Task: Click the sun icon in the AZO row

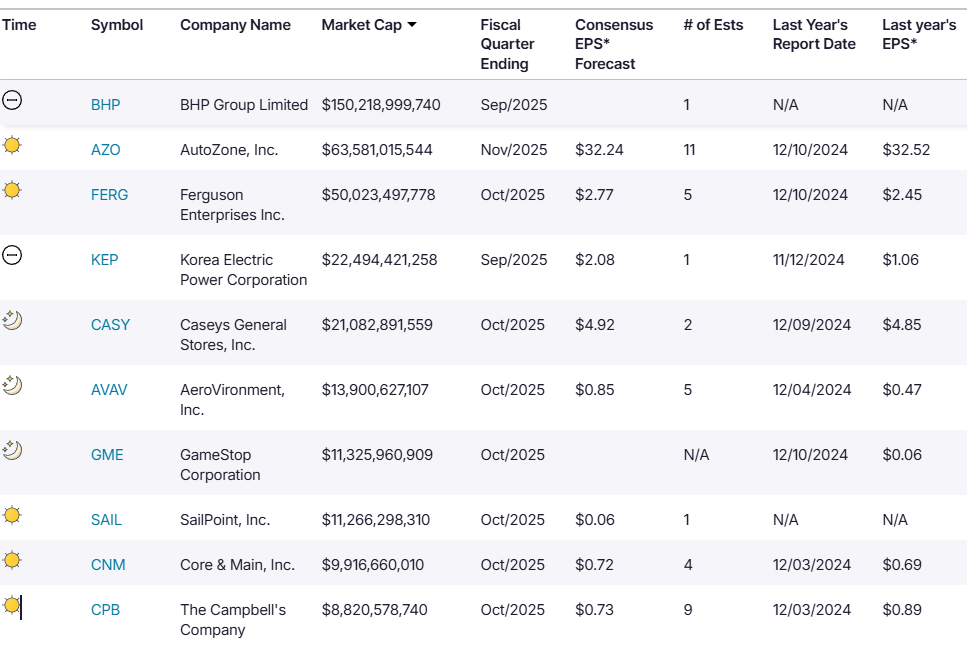Action: point(12,145)
